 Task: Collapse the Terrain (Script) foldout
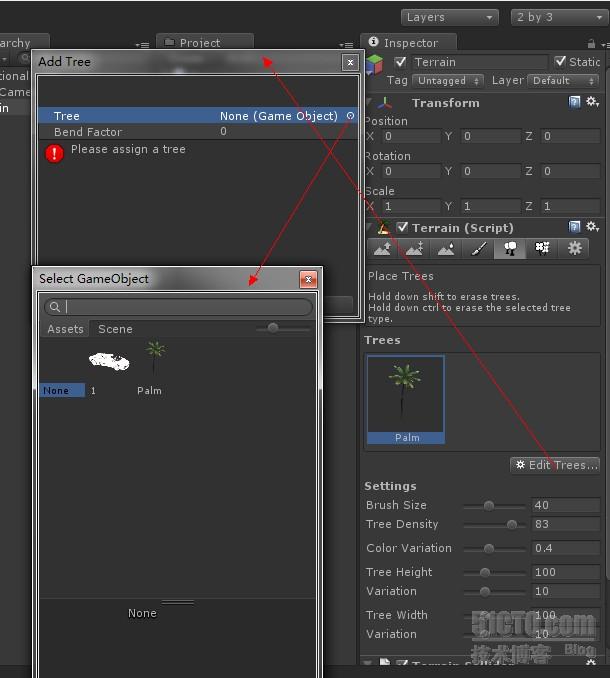click(x=369, y=227)
